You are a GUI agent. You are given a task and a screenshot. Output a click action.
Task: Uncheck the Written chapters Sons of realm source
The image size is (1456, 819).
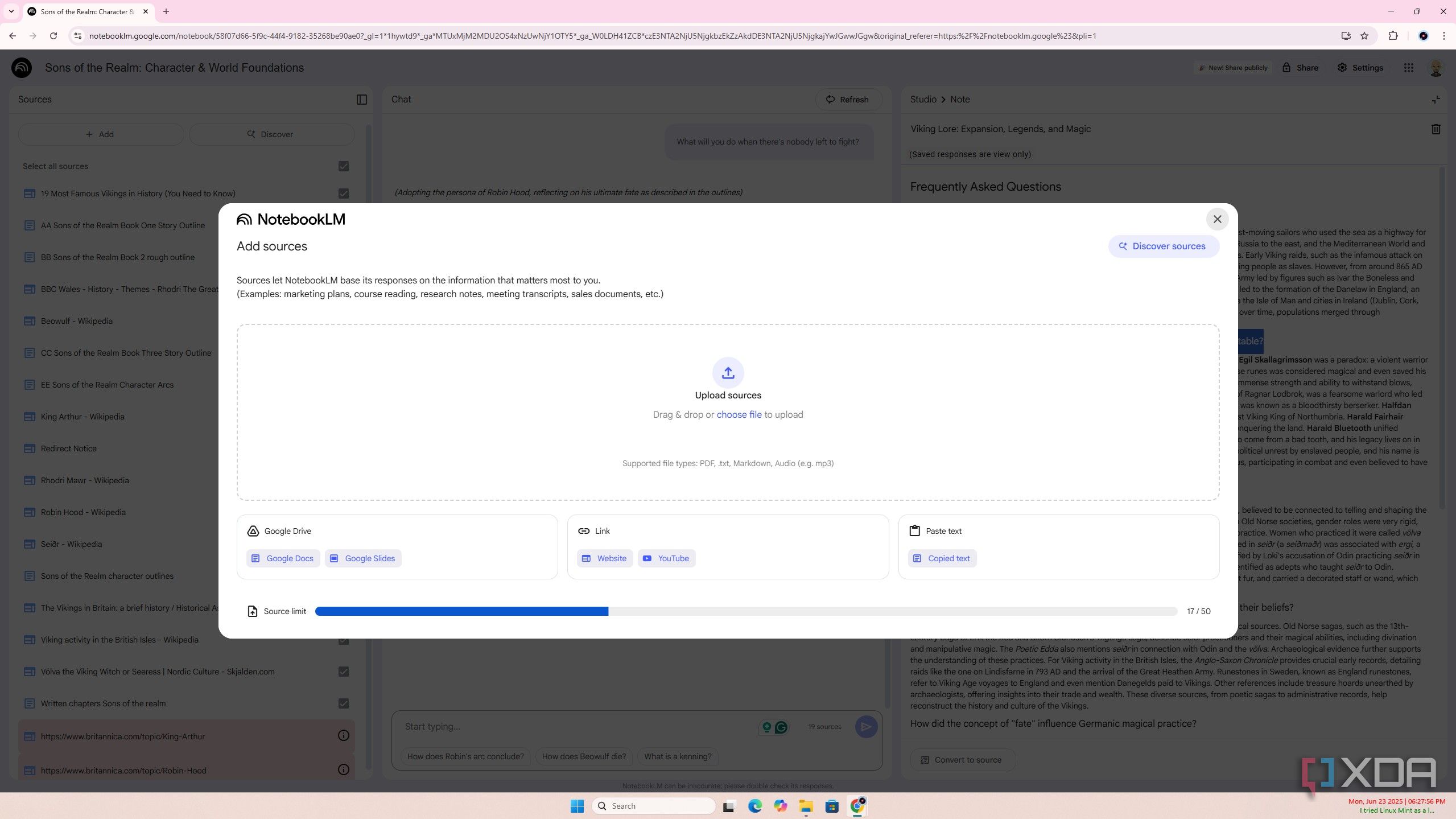coord(344,703)
